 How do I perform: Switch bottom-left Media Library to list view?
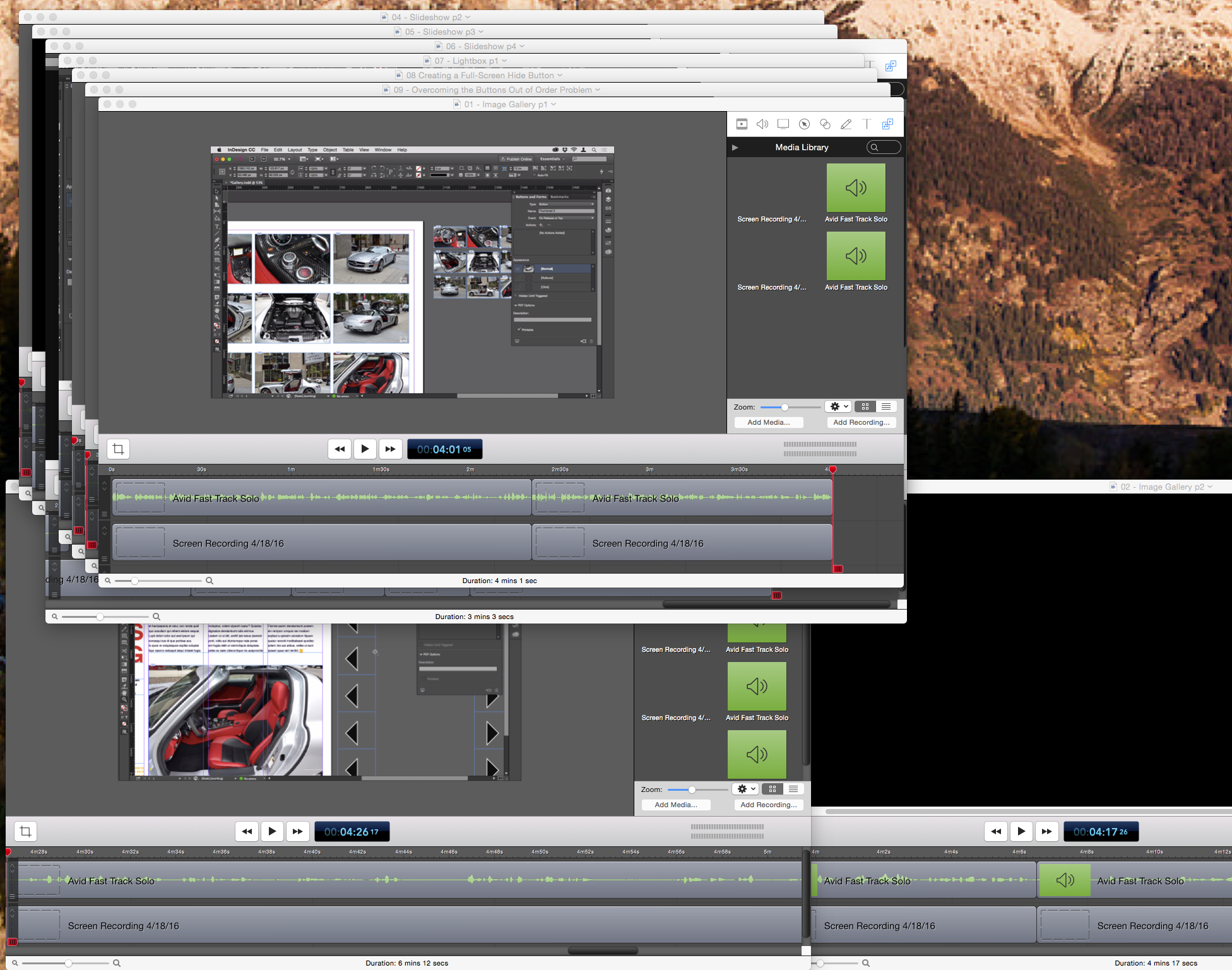point(793,790)
